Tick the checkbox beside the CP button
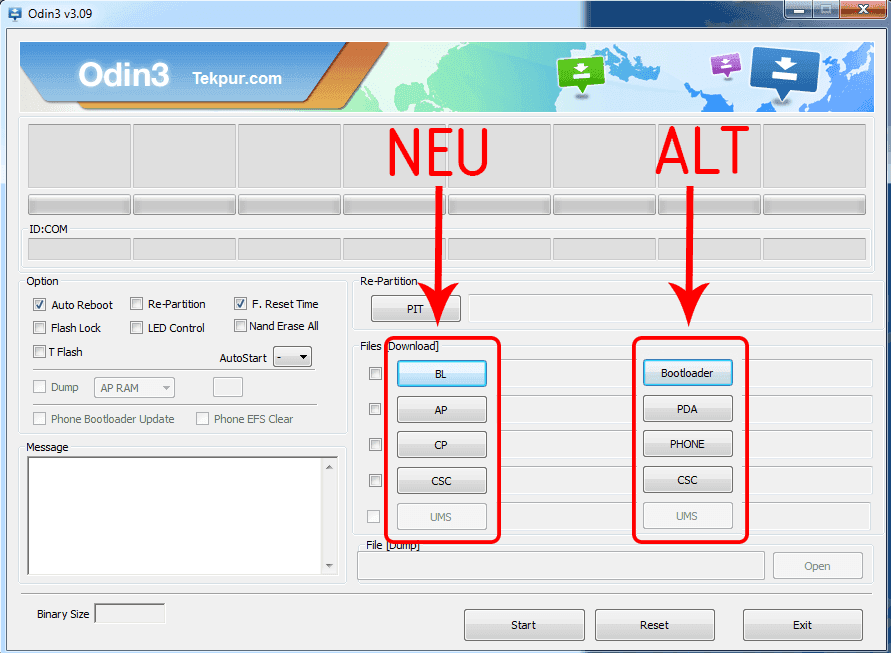The image size is (891, 653). coord(375,444)
